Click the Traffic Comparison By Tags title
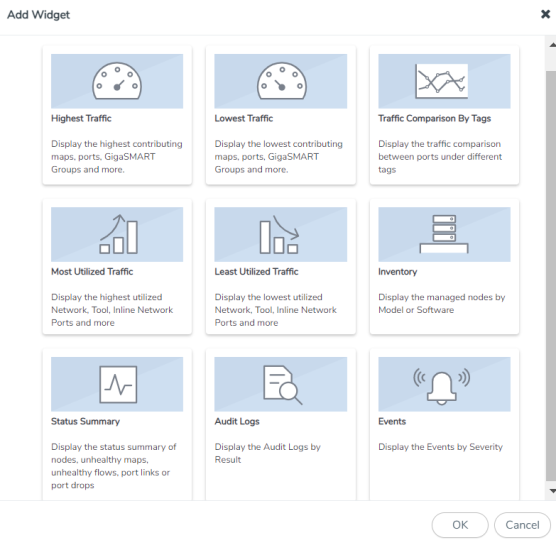Screen dimensions: 556x545 pos(434,118)
